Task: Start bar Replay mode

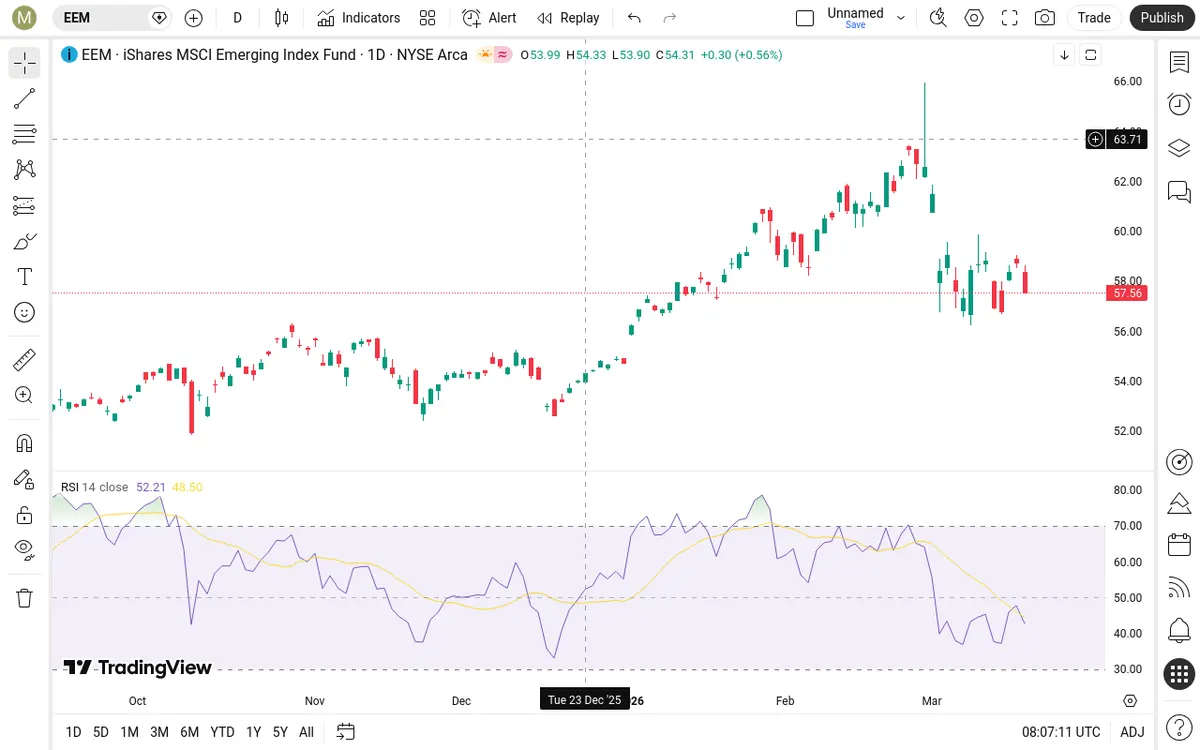Action: click(568, 18)
